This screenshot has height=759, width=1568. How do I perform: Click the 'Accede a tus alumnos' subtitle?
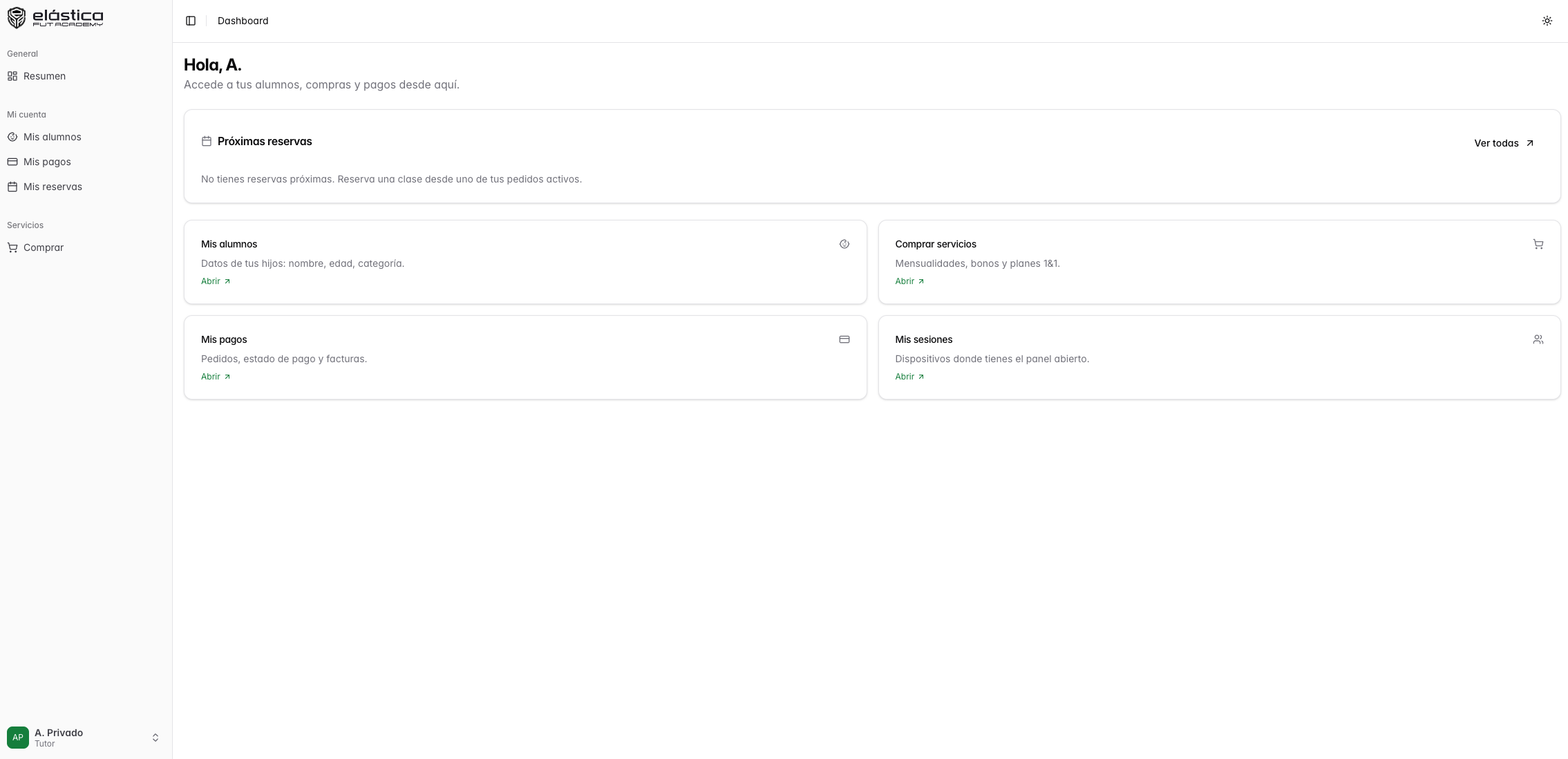tap(321, 84)
